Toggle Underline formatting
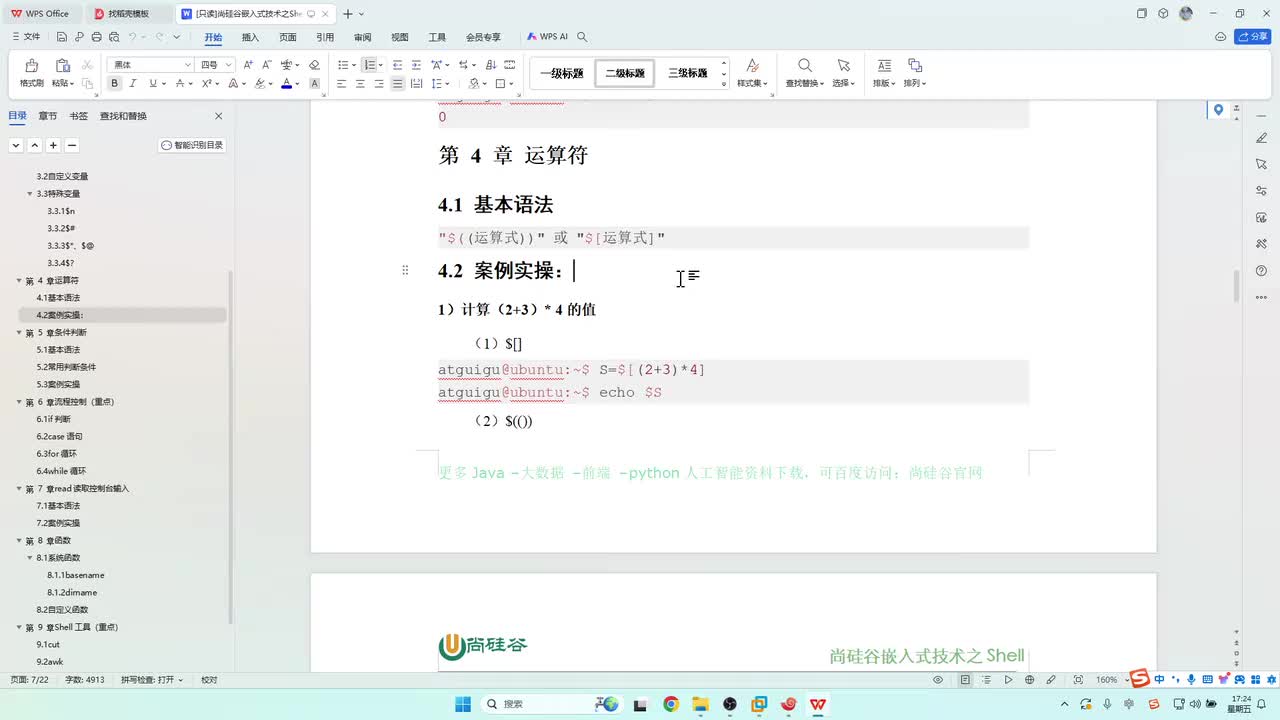1280x720 pixels. (x=152, y=84)
